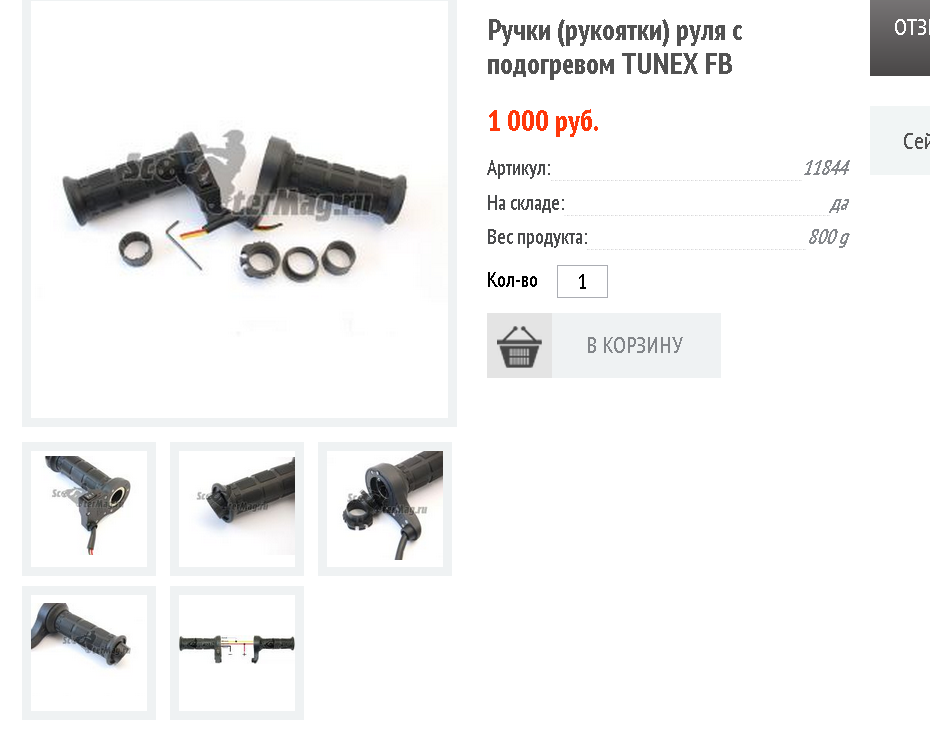Select fifth thumbnail with wiring diagram

[x=237, y=653]
